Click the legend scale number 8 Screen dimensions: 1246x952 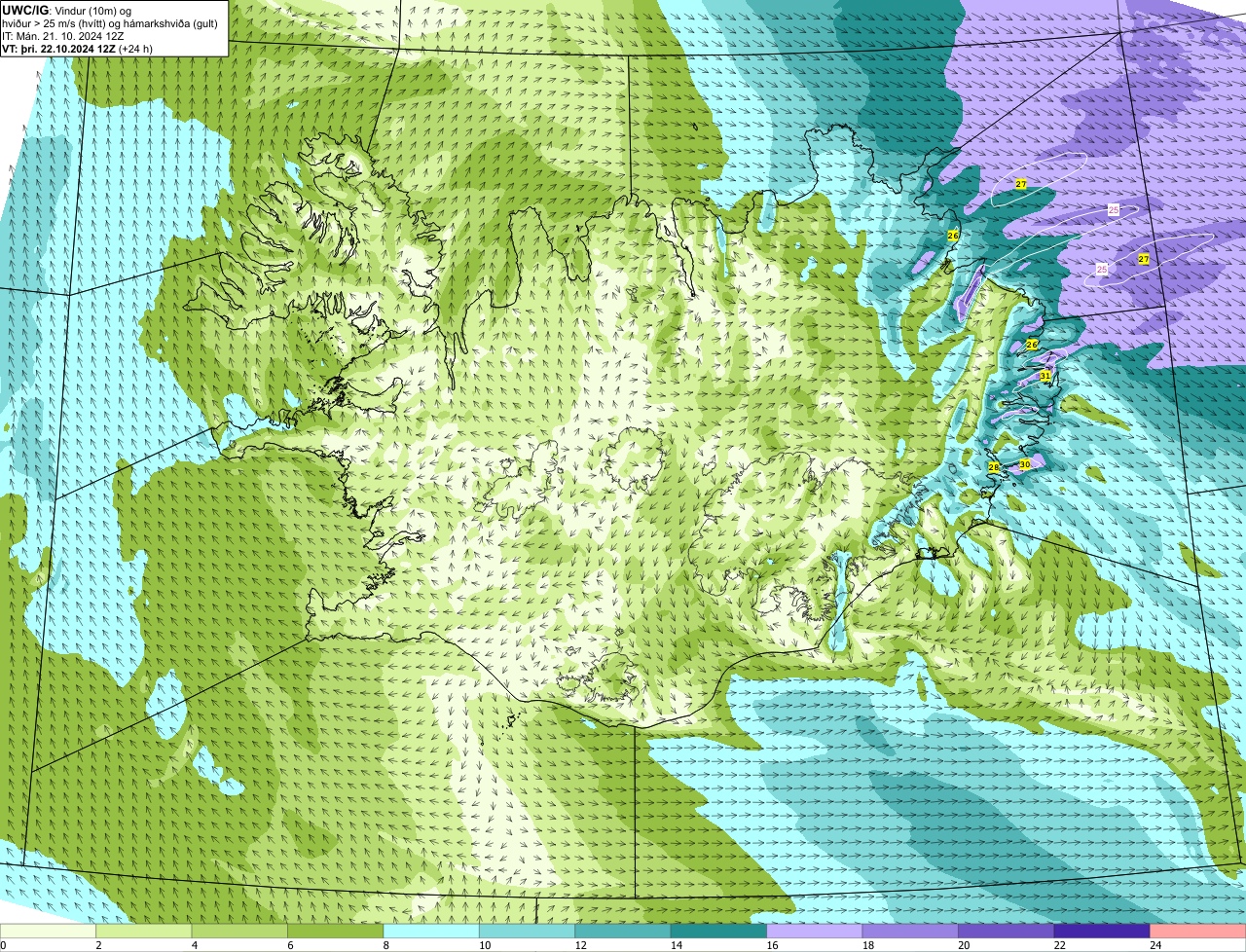tap(385, 945)
